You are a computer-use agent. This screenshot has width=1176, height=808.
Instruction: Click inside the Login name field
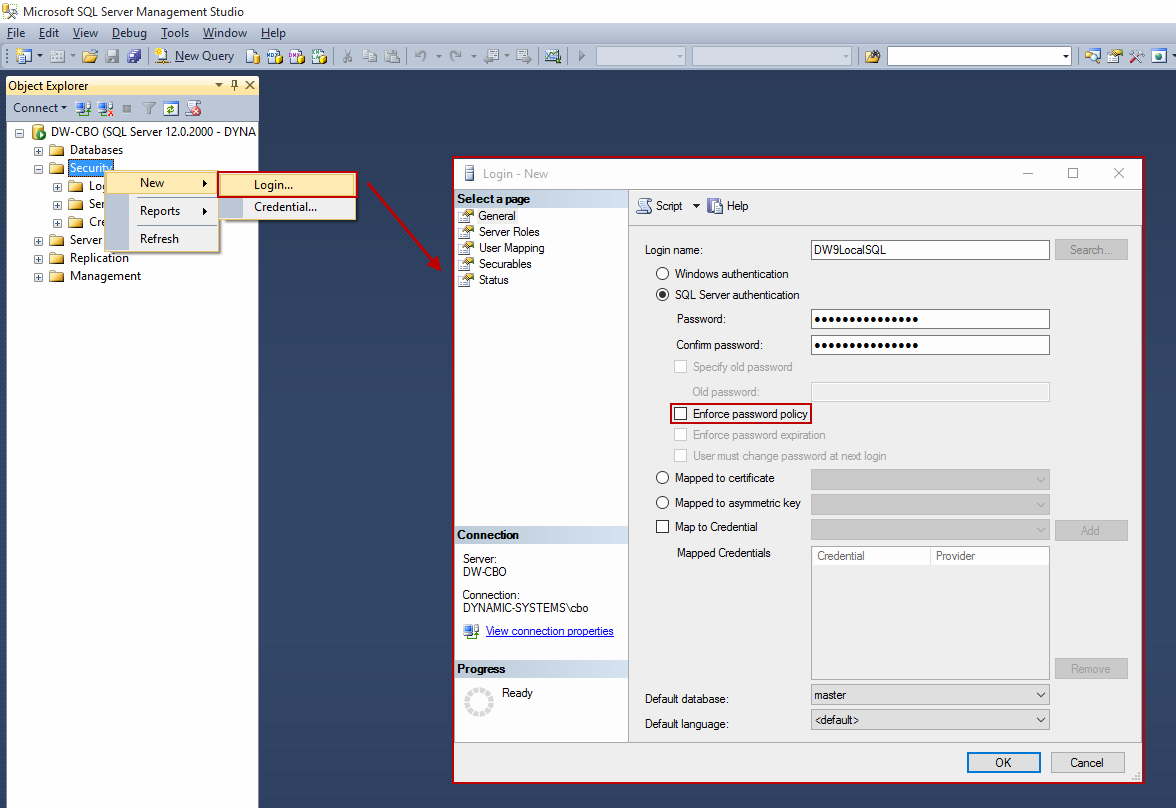(930, 250)
